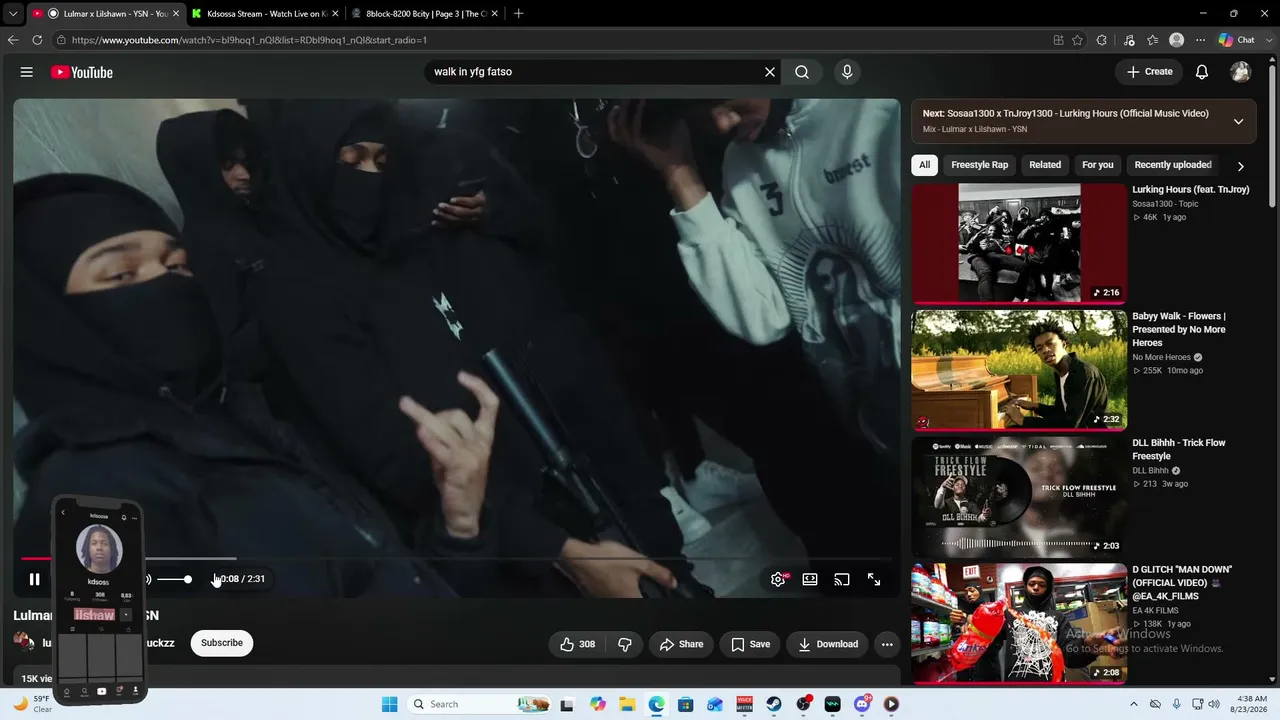Open the media control music icon

click(x=1129, y=40)
